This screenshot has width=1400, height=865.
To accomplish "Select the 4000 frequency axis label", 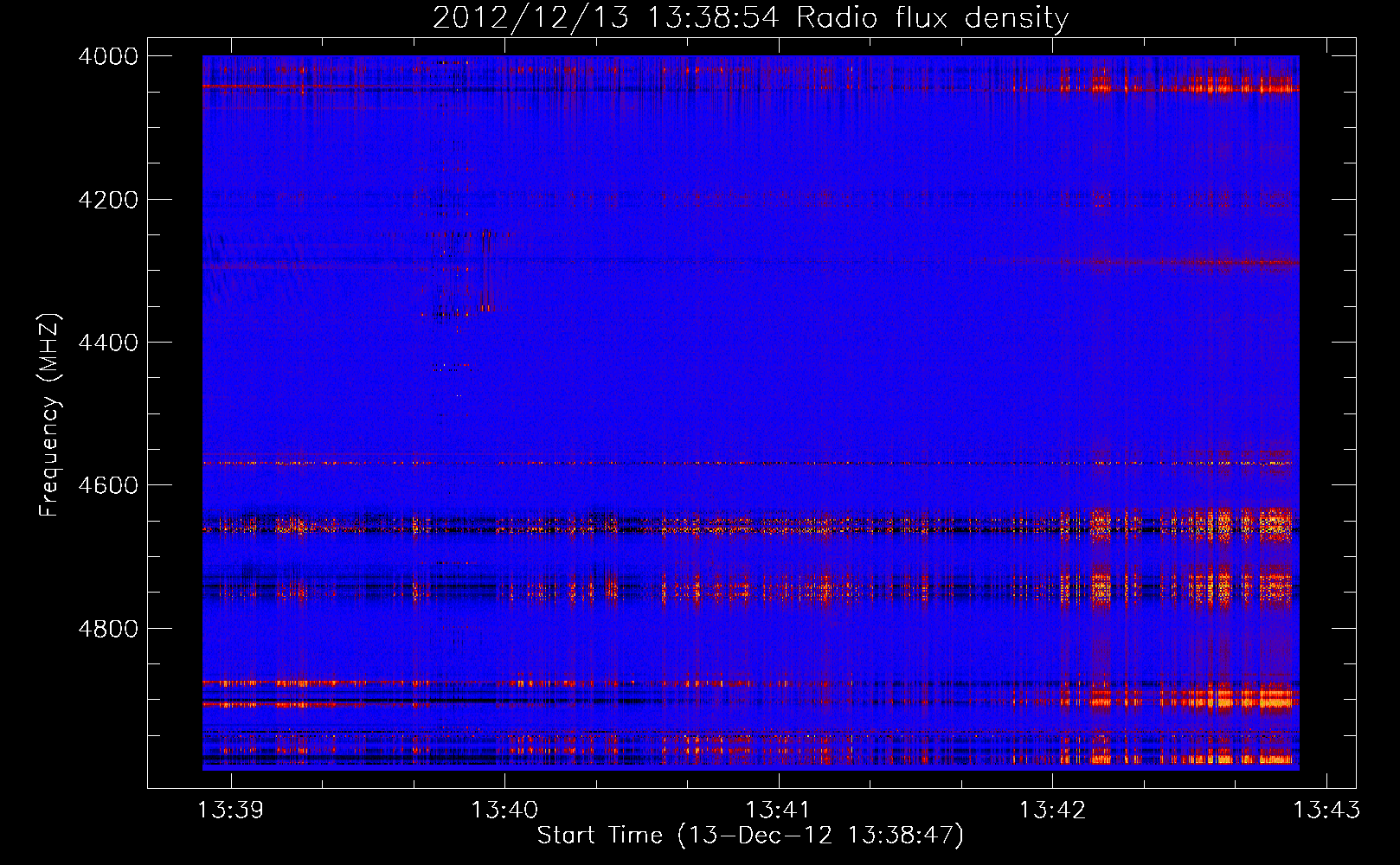I will [x=108, y=56].
